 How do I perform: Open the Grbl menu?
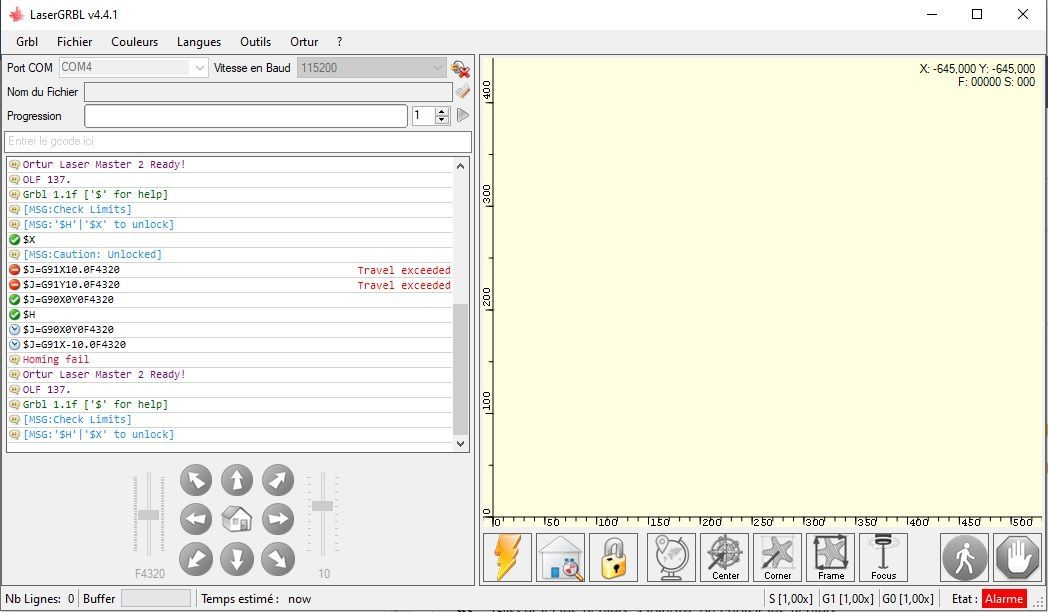27,41
